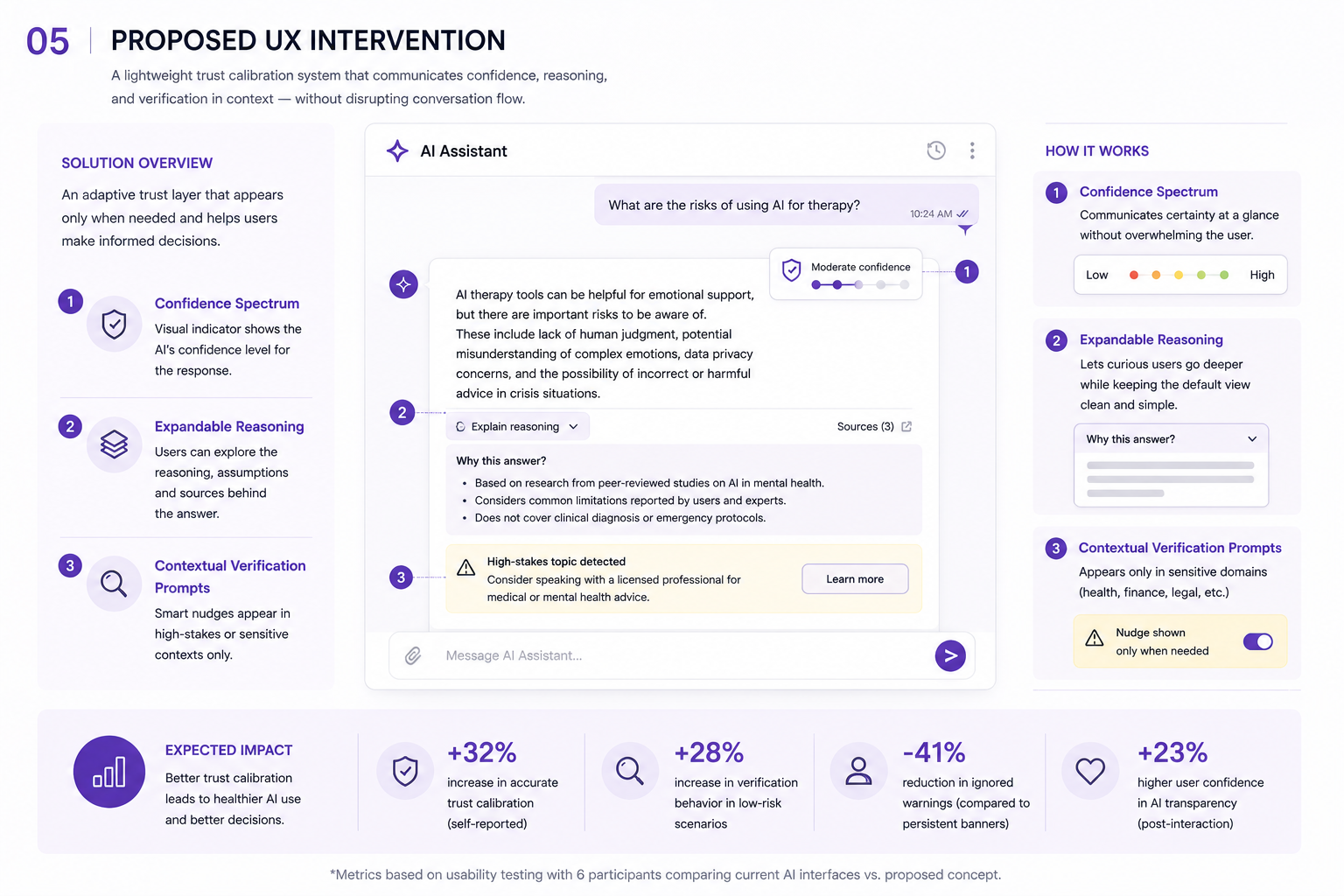
Task: Click the layers icon next to Expandable Reasoning overview
Action: pos(114,444)
